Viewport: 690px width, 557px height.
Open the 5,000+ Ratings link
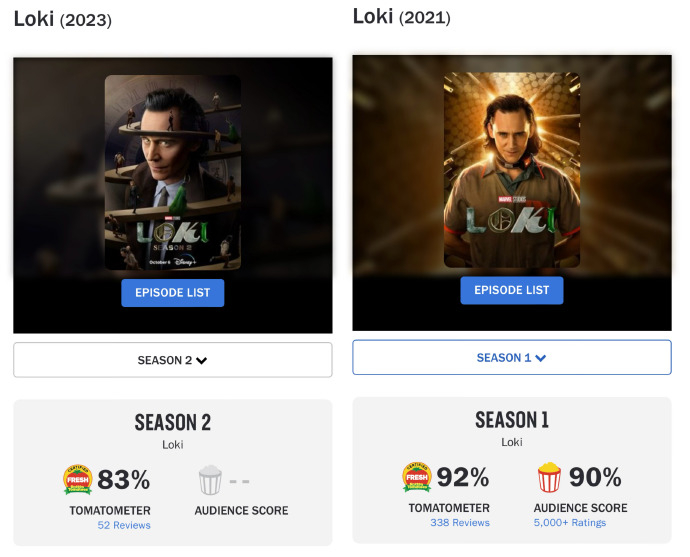pos(569,522)
